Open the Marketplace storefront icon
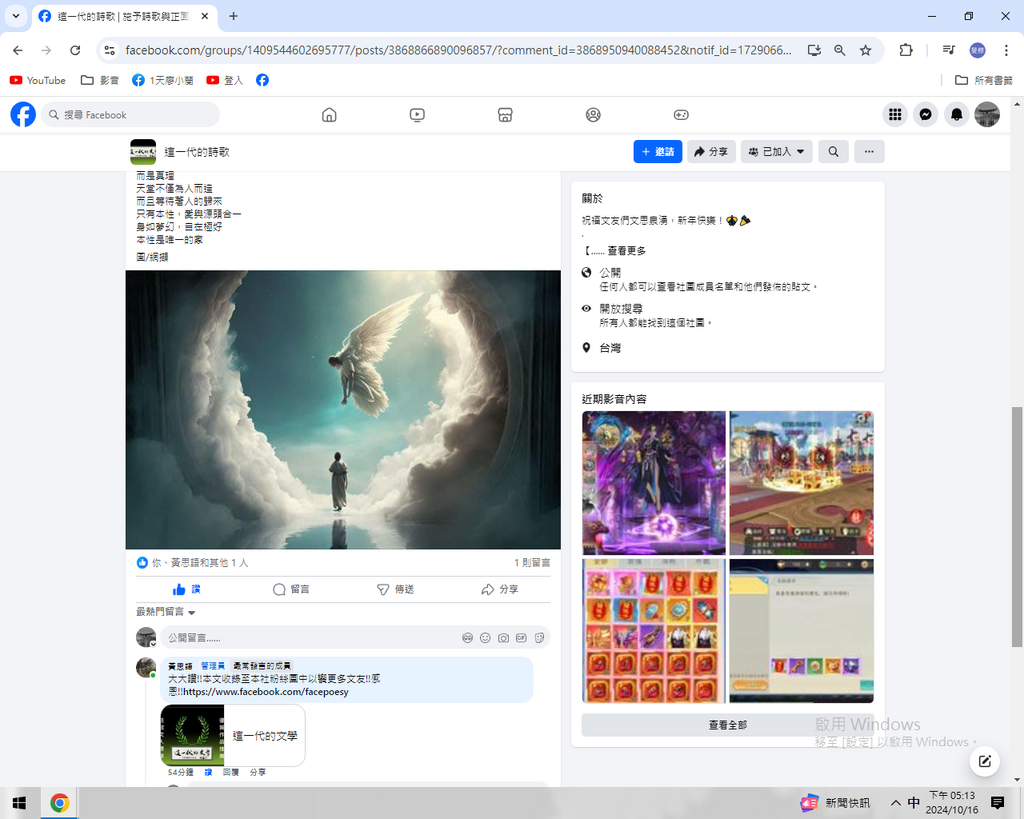1024x819 pixels. tap(505, 115)
